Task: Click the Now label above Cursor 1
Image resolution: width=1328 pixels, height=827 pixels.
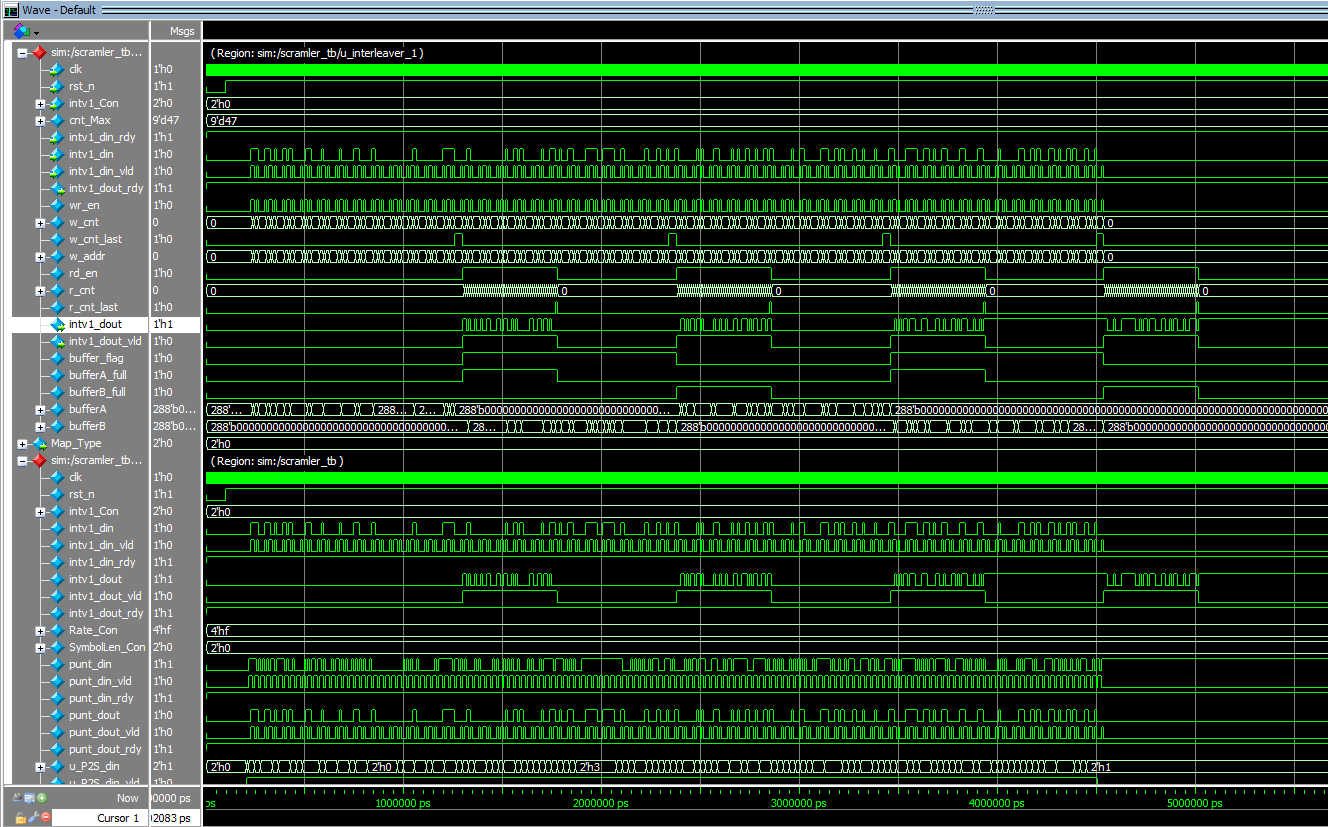Action: tap(128, 798)
